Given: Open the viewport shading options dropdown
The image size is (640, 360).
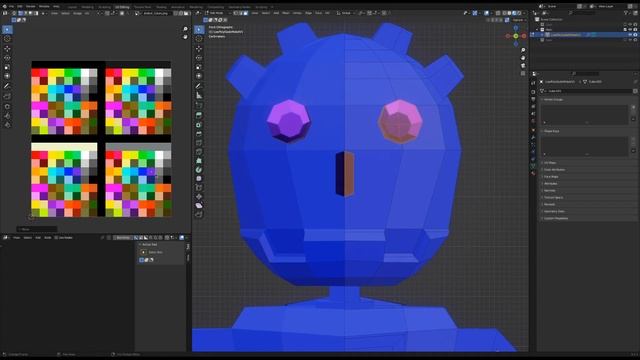Looking at the screenshot, I should (525, 13).
